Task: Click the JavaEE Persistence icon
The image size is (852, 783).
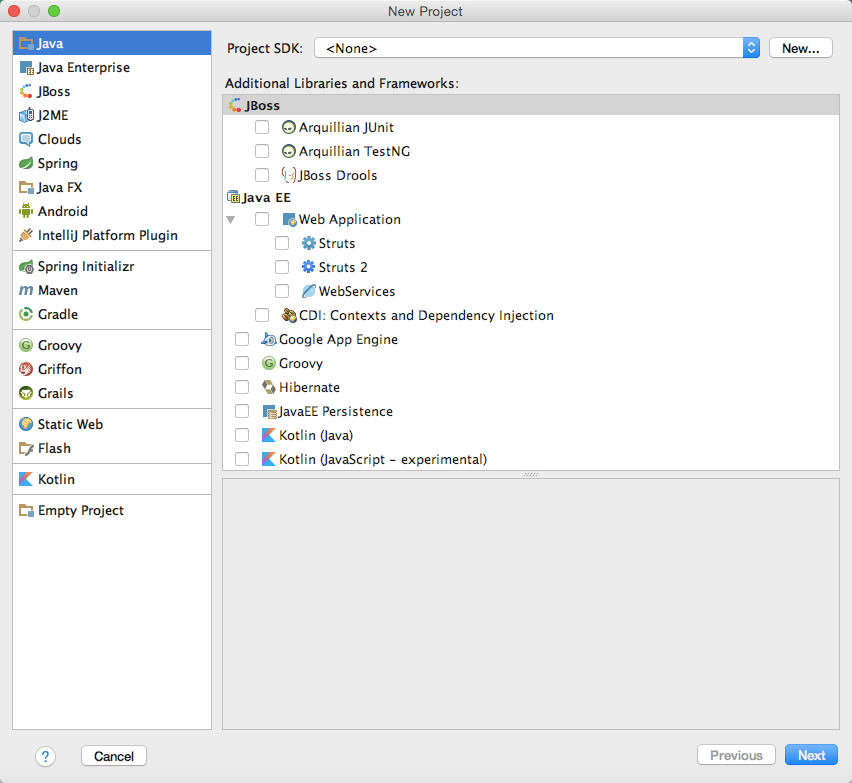Action: 269,411
